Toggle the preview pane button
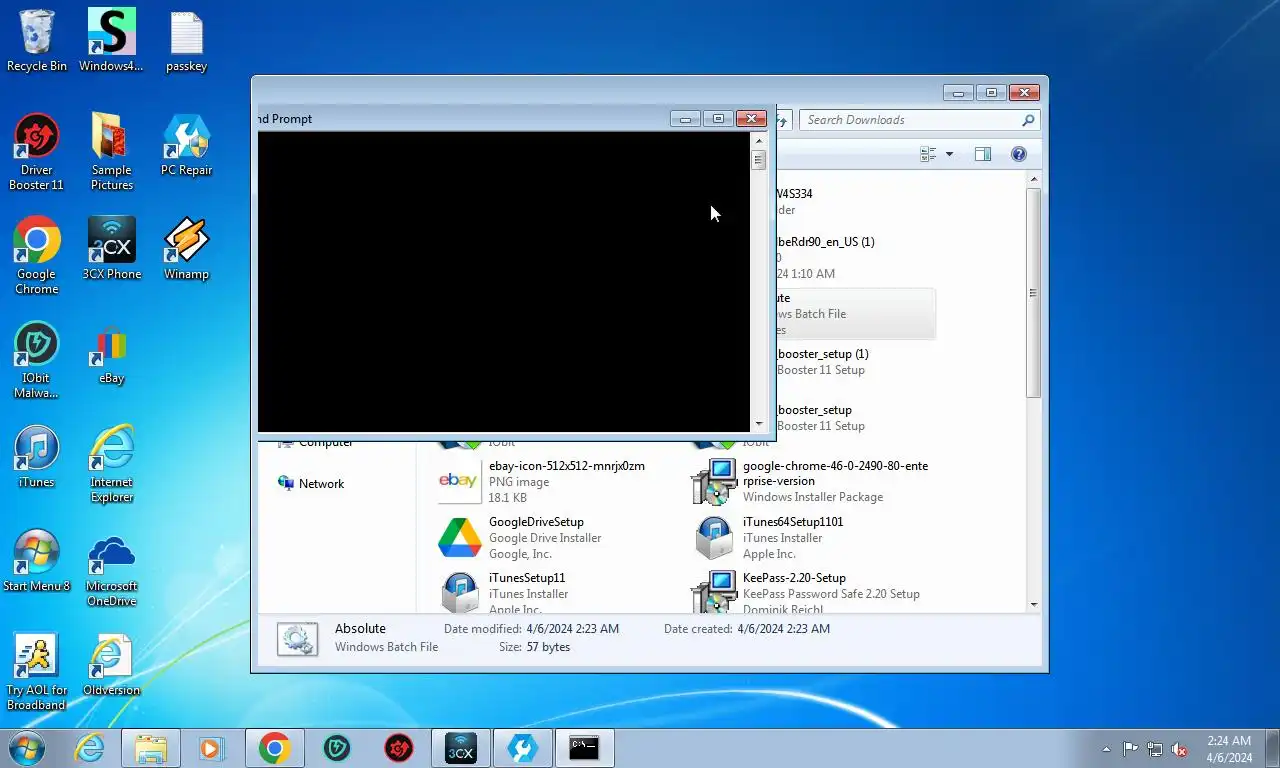1280x768 pixels. point(983,154)
